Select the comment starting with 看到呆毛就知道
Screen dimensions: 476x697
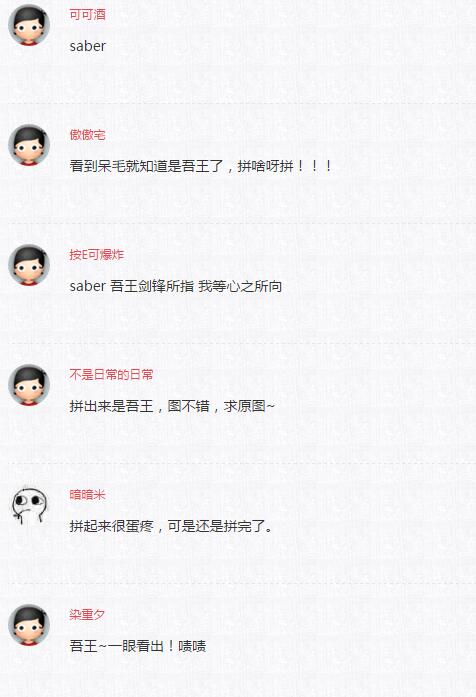200,166
